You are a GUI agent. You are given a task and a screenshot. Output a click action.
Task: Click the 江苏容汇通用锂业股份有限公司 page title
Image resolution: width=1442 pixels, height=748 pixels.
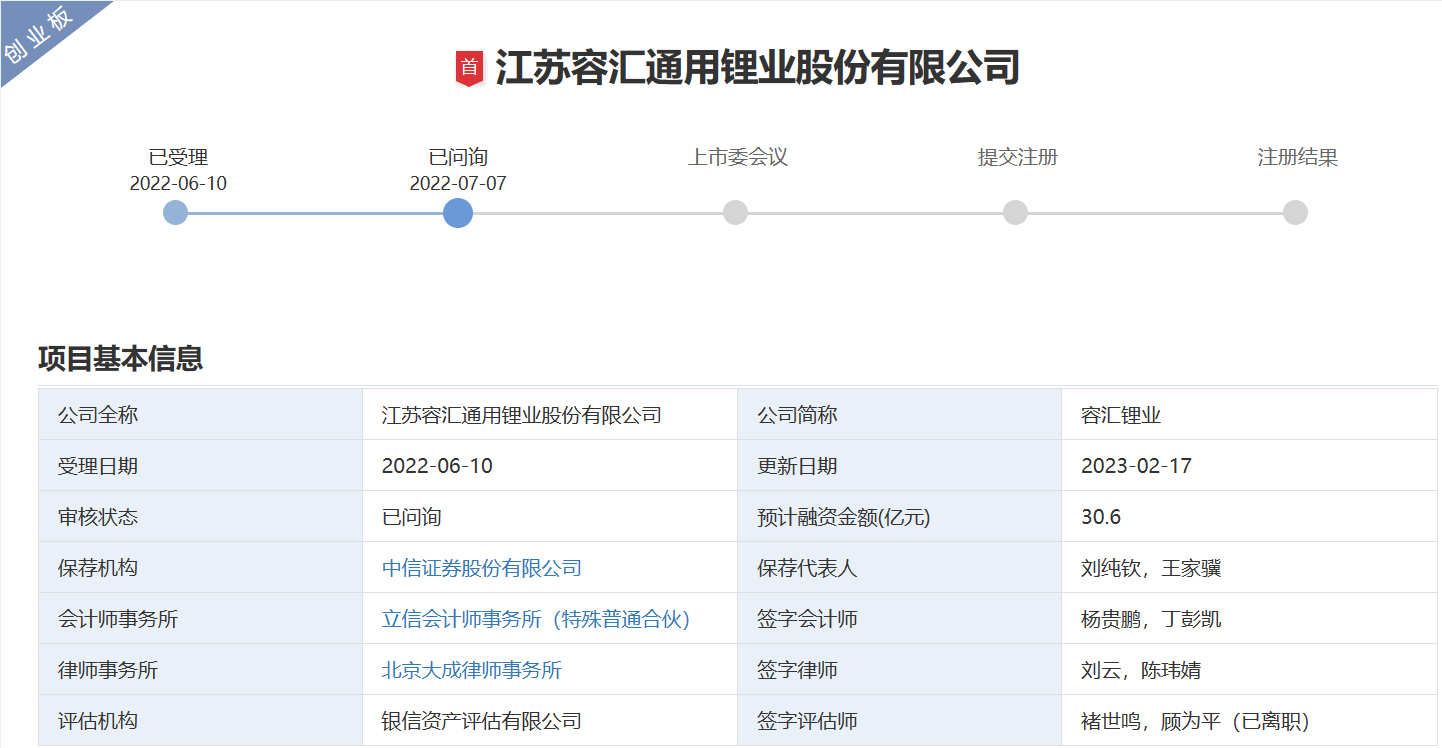pos(757,68)
